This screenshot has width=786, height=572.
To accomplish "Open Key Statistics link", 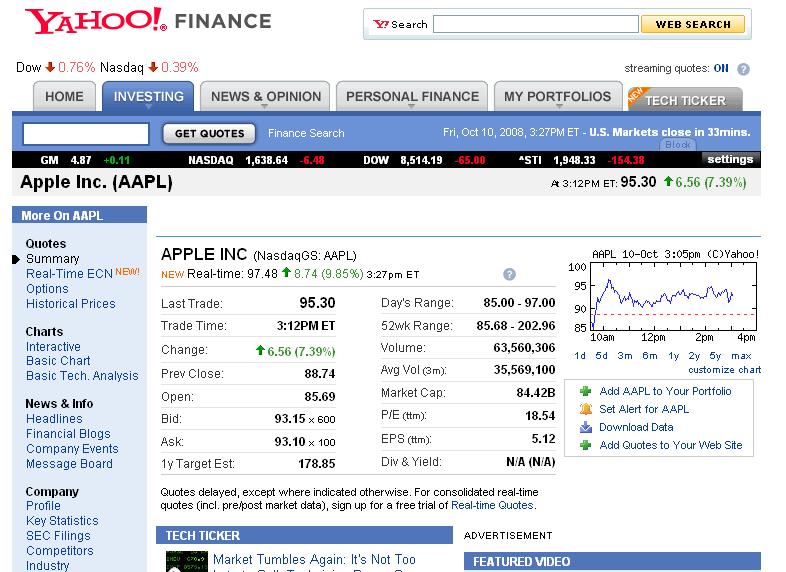I will (62, 521).
